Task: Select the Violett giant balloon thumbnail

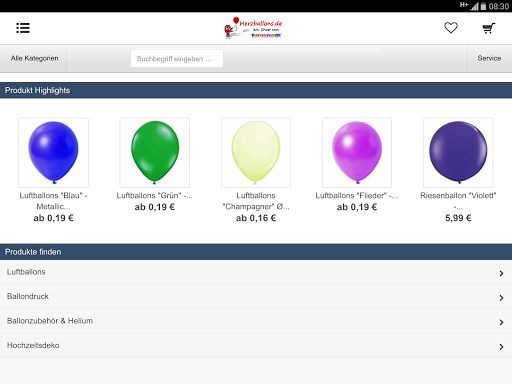Action: tap(458, 152)
